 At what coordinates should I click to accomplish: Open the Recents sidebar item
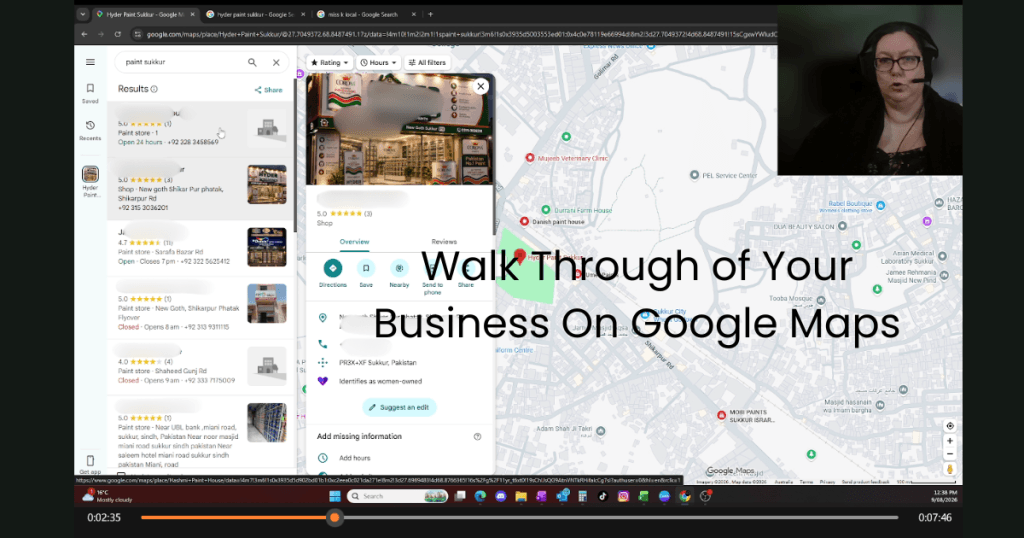pyautogui.click(x=90, y=130)
